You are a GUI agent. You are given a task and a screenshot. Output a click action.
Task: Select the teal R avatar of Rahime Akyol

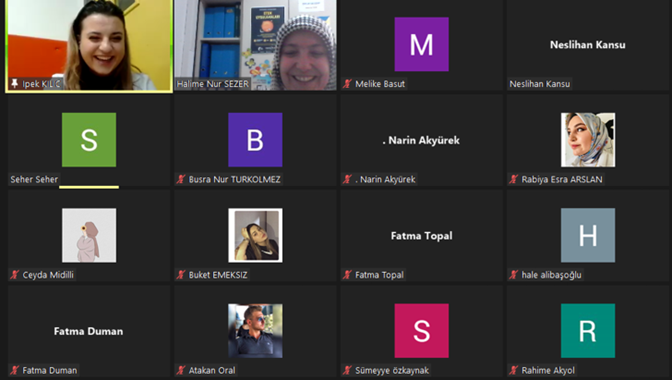588,331
